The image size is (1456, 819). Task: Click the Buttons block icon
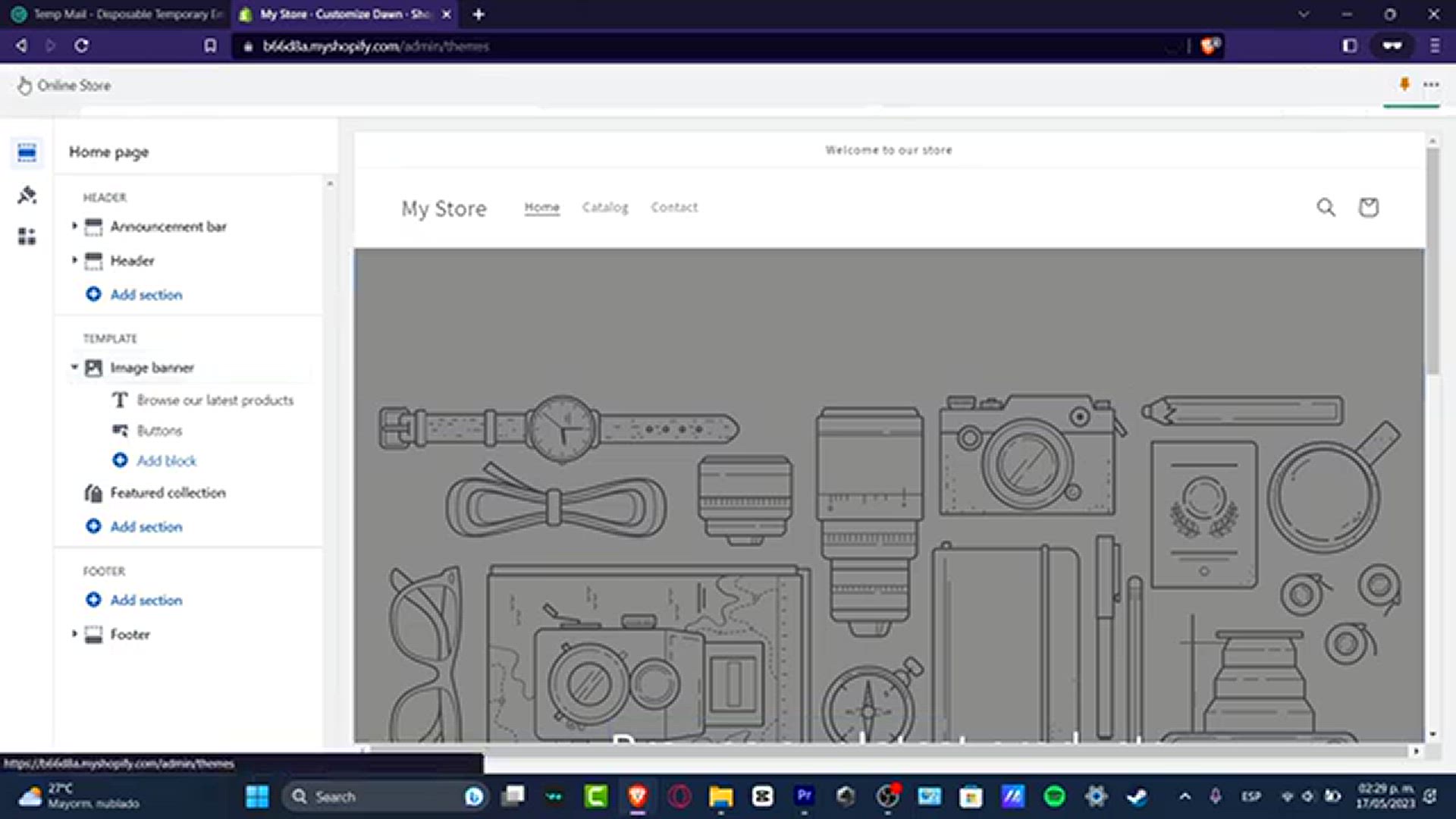tap(120, 431)
